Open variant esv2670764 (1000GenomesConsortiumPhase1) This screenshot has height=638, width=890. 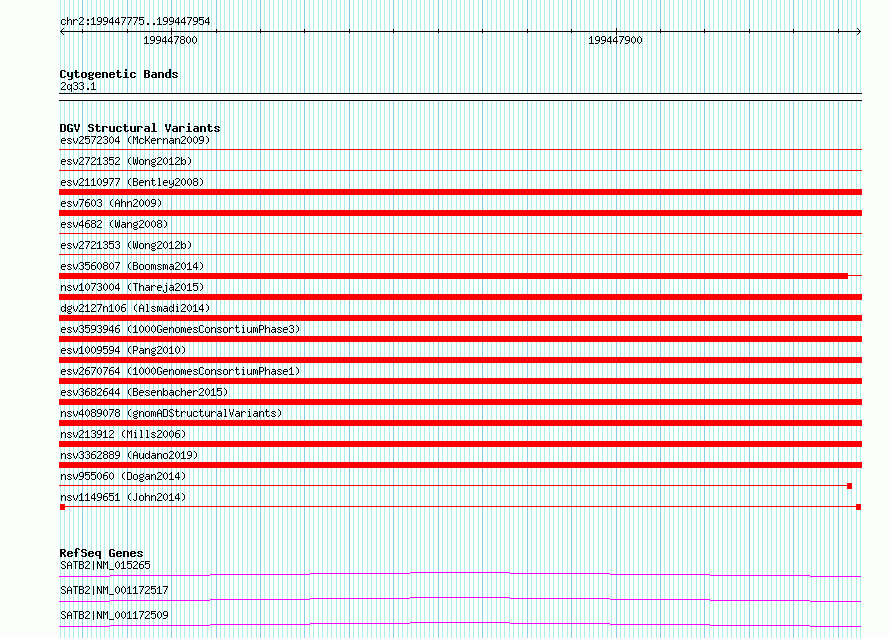click(x=180, y=371)
